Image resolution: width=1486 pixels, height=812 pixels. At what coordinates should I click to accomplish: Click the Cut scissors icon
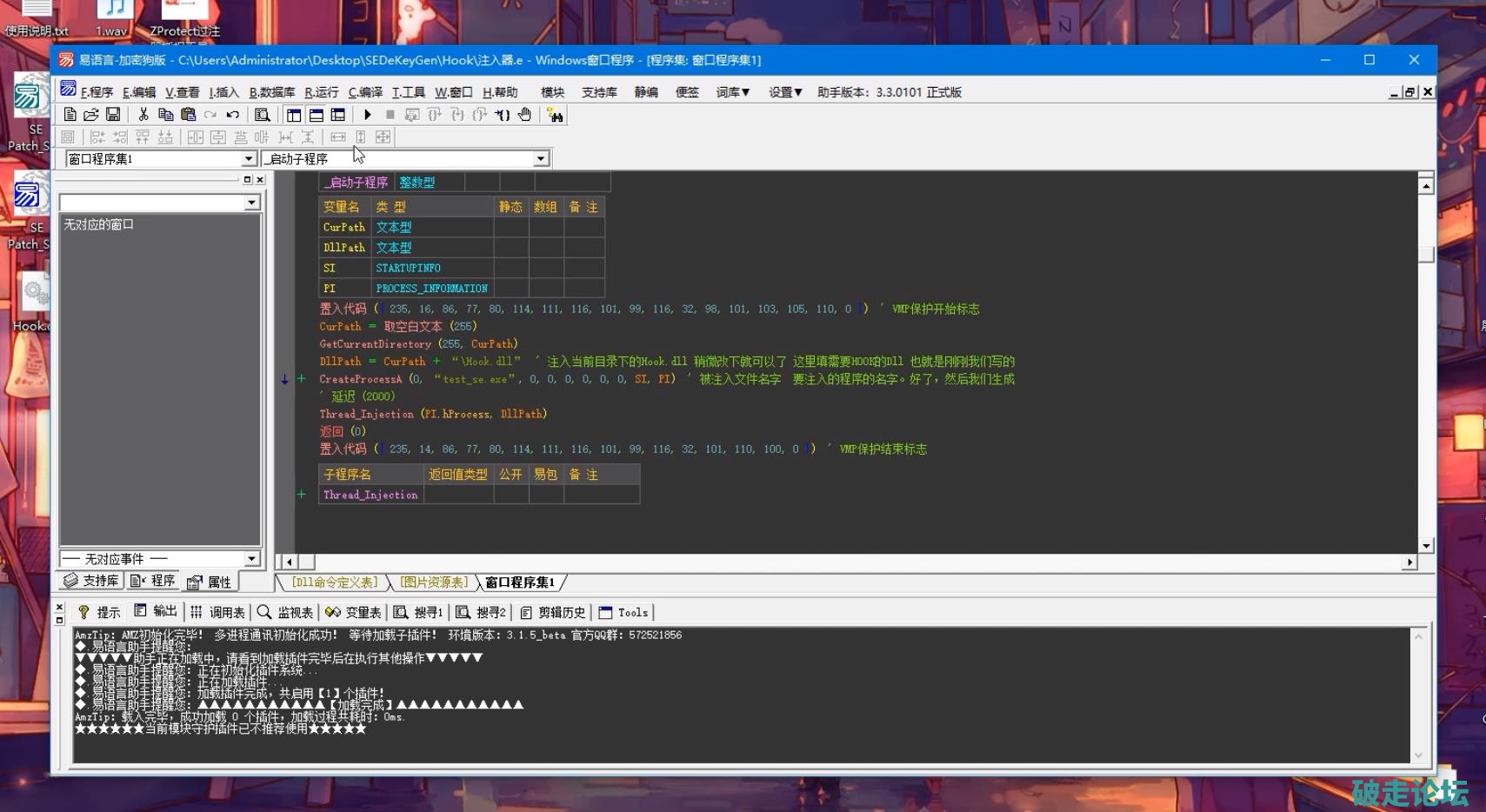click(x=143, y=115)
